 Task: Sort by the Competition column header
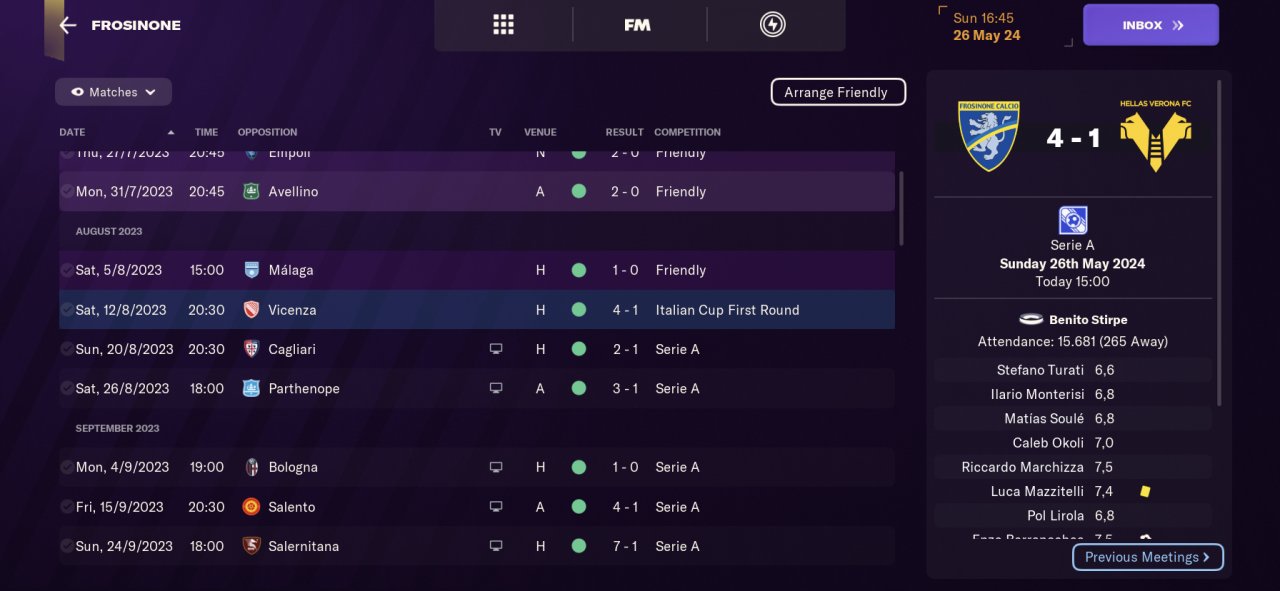(x=687, y=132)
